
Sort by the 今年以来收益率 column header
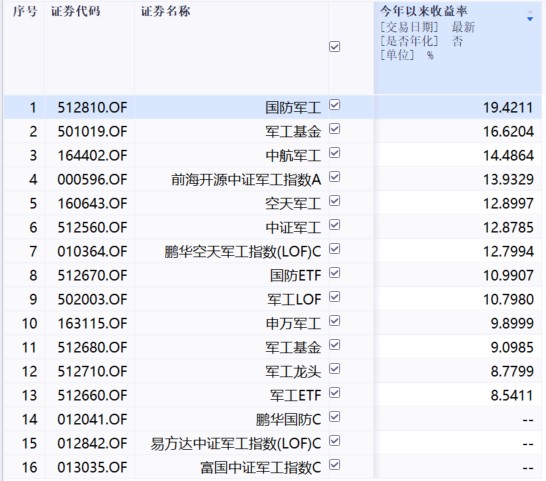pyautogui.click(x=423, y=11)
